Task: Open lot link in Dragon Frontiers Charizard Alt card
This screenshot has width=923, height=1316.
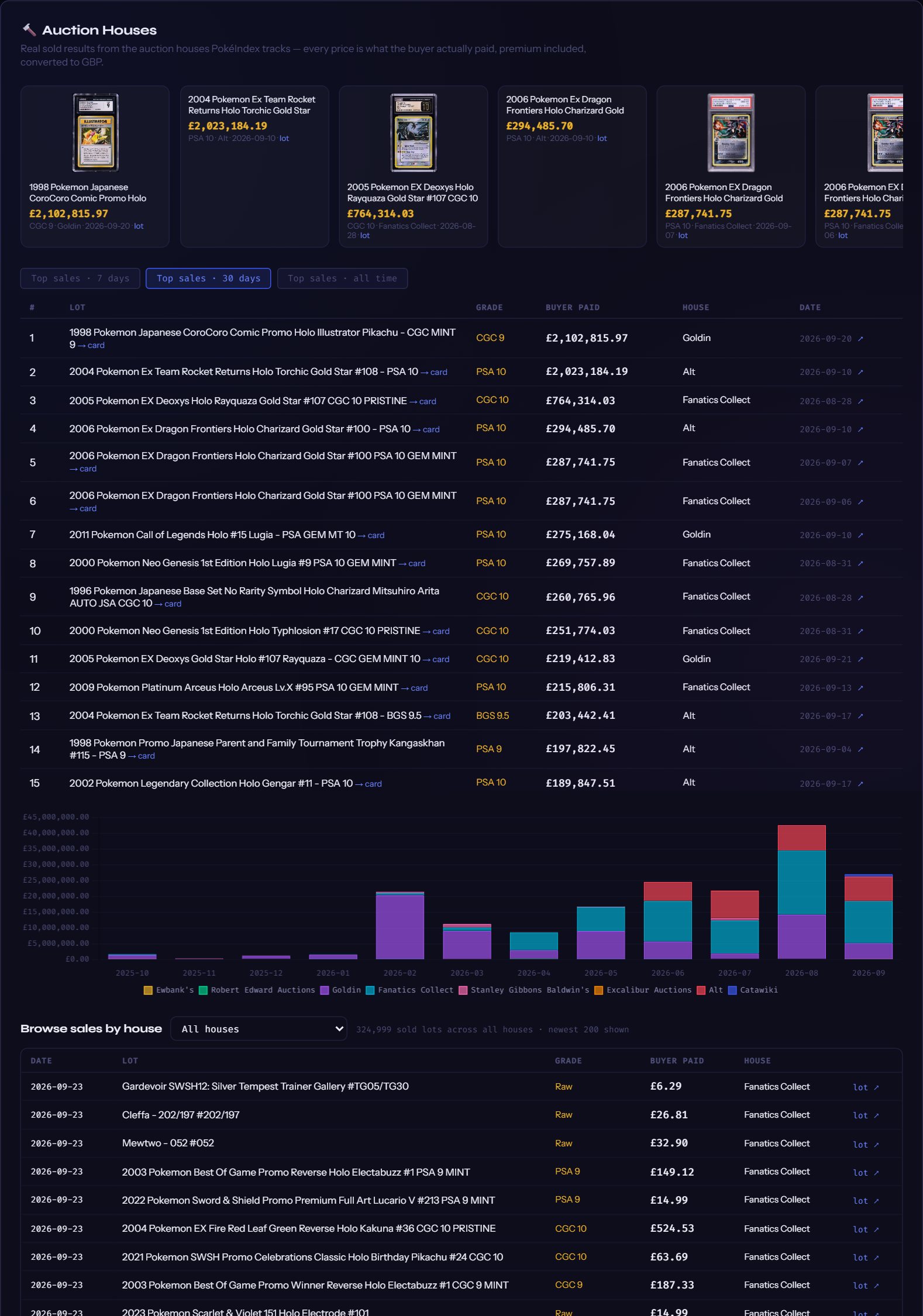Action: [602, 139]
